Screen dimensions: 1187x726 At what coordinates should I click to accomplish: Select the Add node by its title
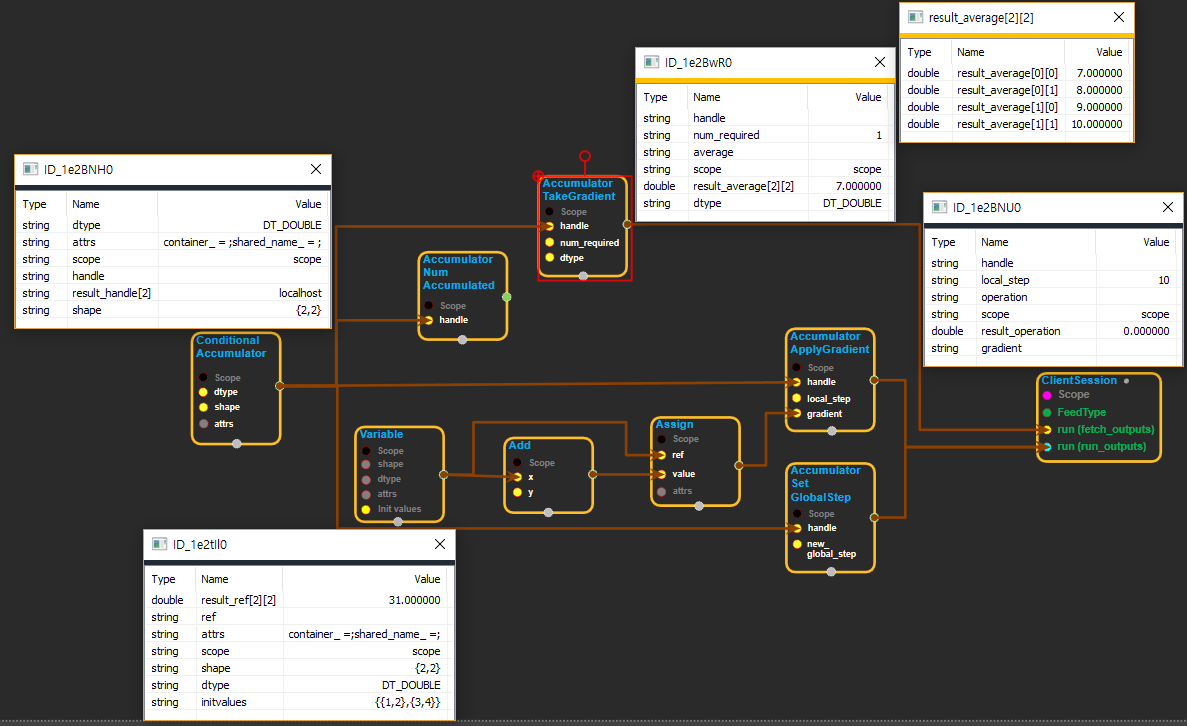[x=520, y=445]
